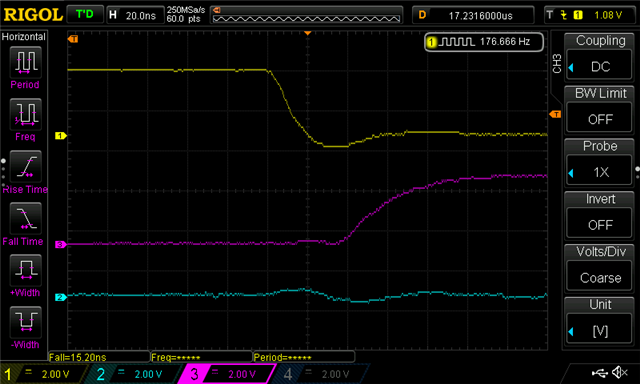Toggle the Invert OFF setting
Viewport: 640px width, 384px height.
pyautogui.click(x=600, y=225)
